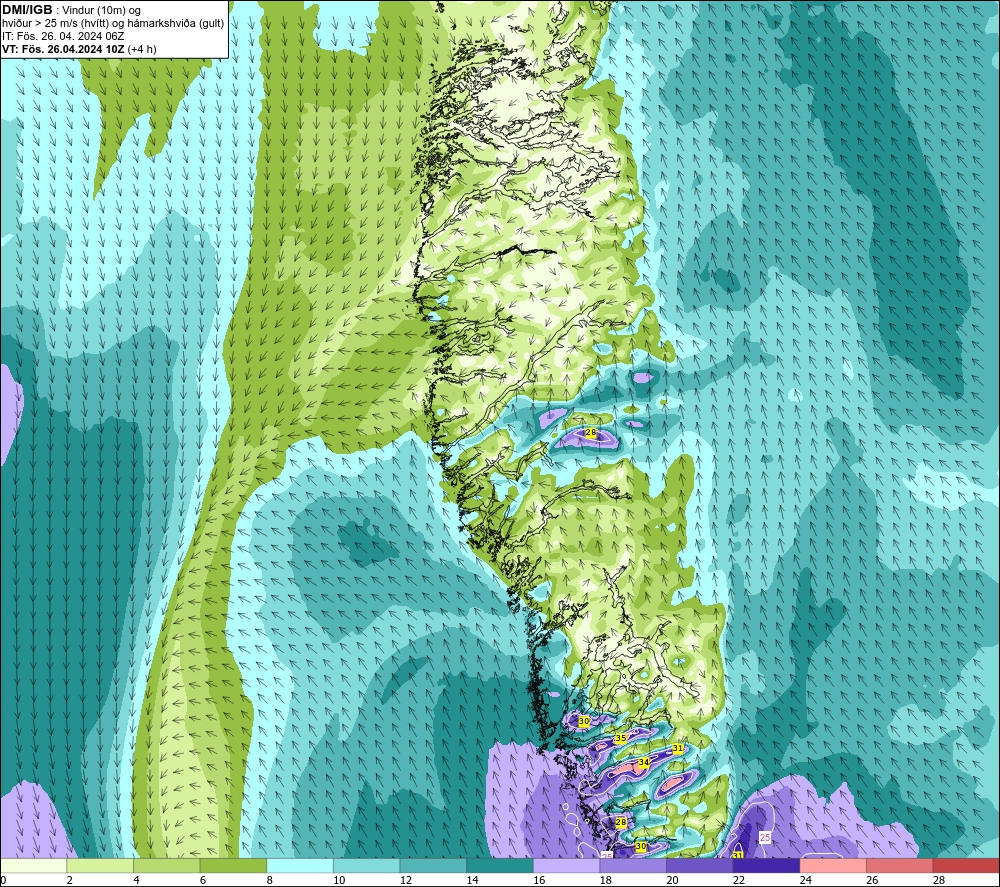1000x887 pixels.
Task: Click the legend scale number '20'
Action: pyautogui.click(x=672, y=881)
